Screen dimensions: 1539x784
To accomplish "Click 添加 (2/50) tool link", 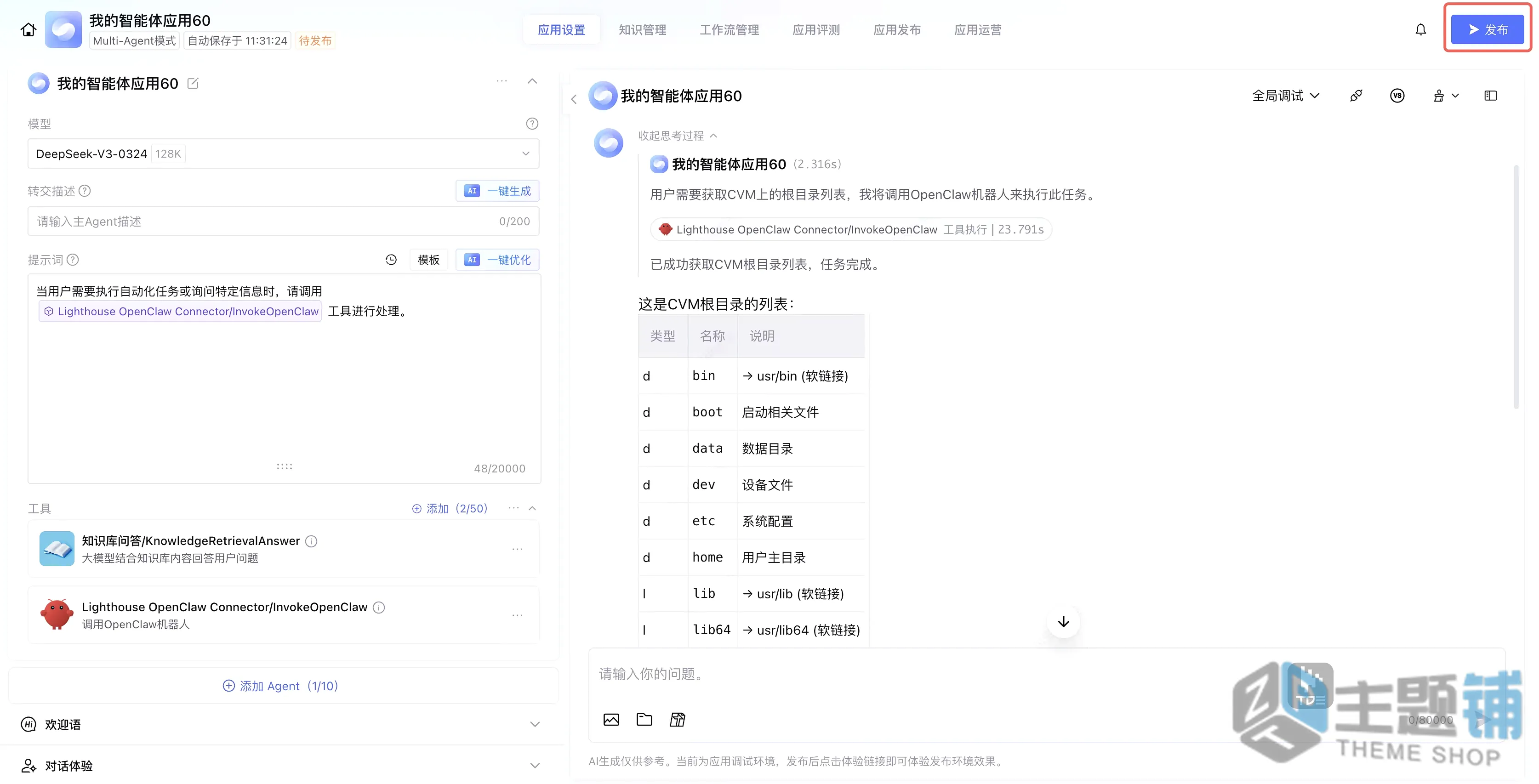I will pos(450,508).
